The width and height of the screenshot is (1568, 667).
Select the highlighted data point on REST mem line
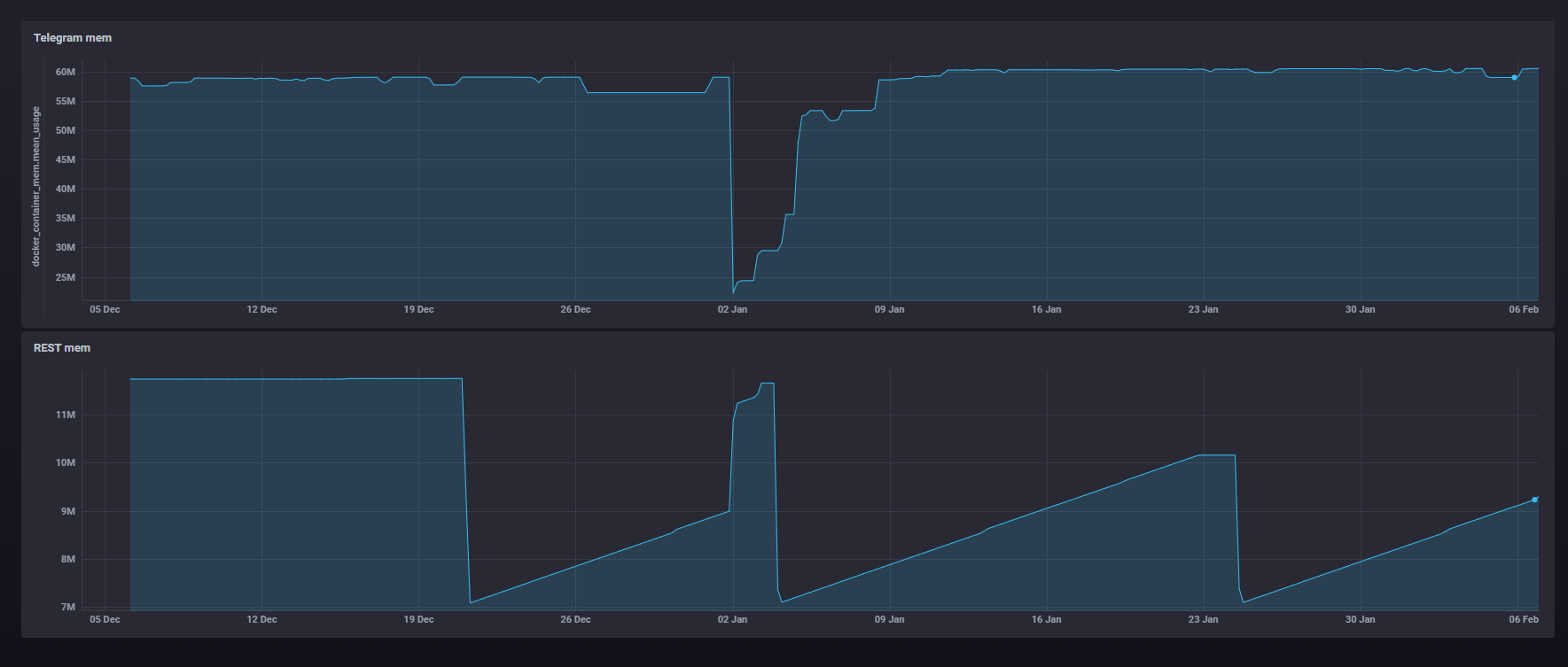coord(1535,500)
